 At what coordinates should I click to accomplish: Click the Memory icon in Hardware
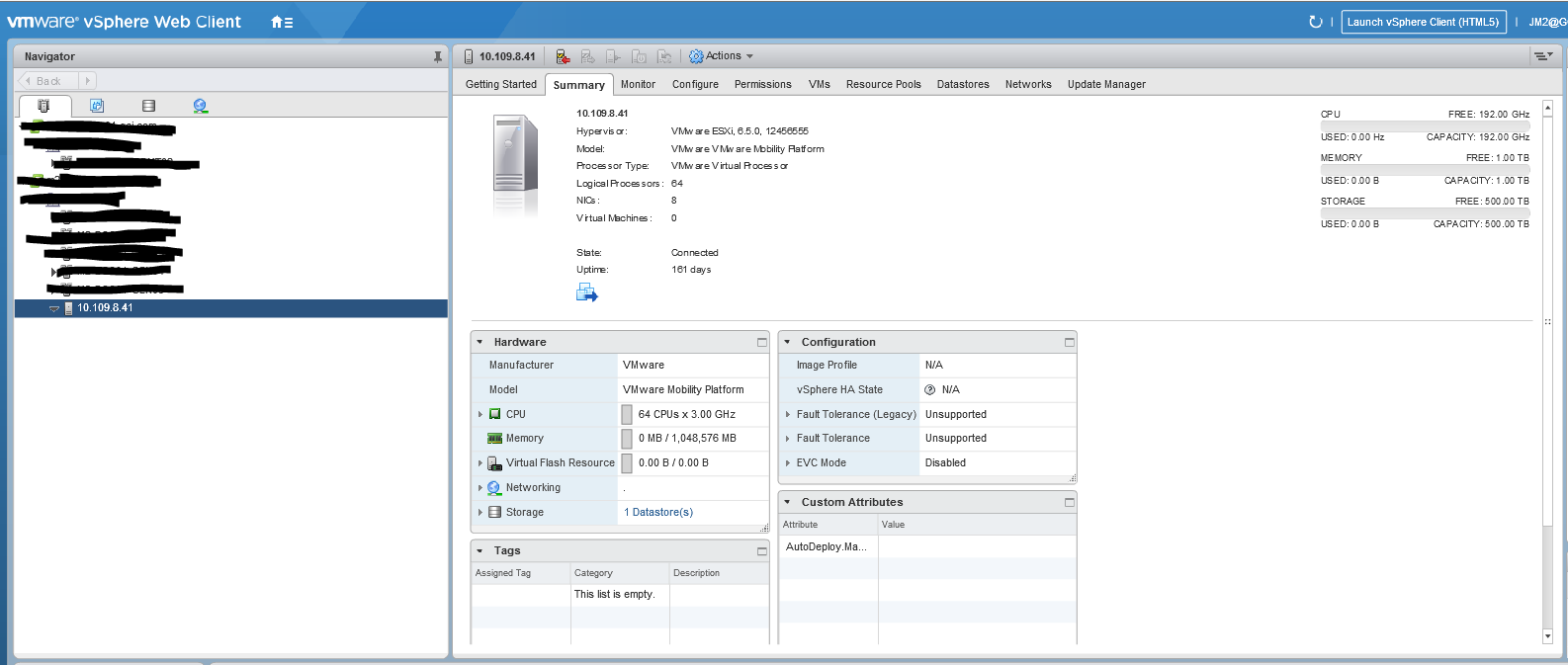pos(495,438)
